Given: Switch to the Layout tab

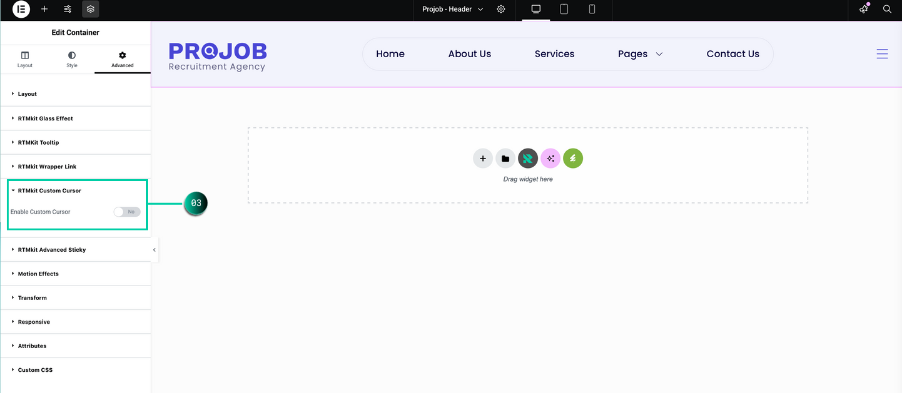Looking at the screenshot, I should click(x=25, y=59).
